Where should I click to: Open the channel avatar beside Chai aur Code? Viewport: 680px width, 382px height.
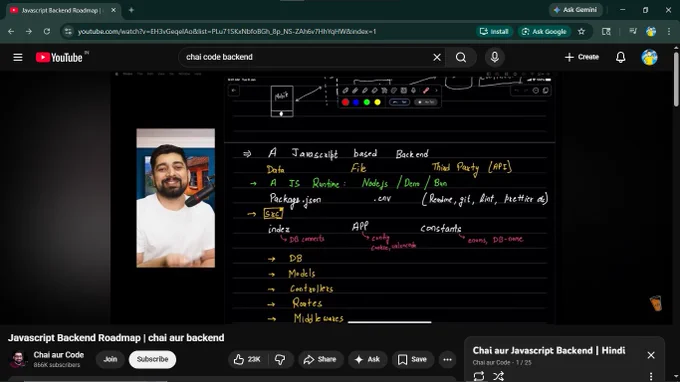[18, 359]
